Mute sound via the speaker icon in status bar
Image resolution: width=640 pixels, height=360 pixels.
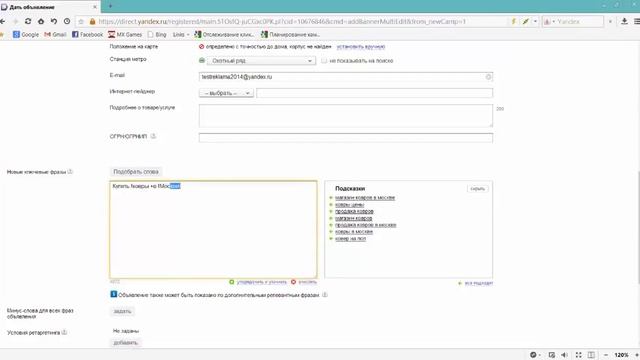click(564, 355)
